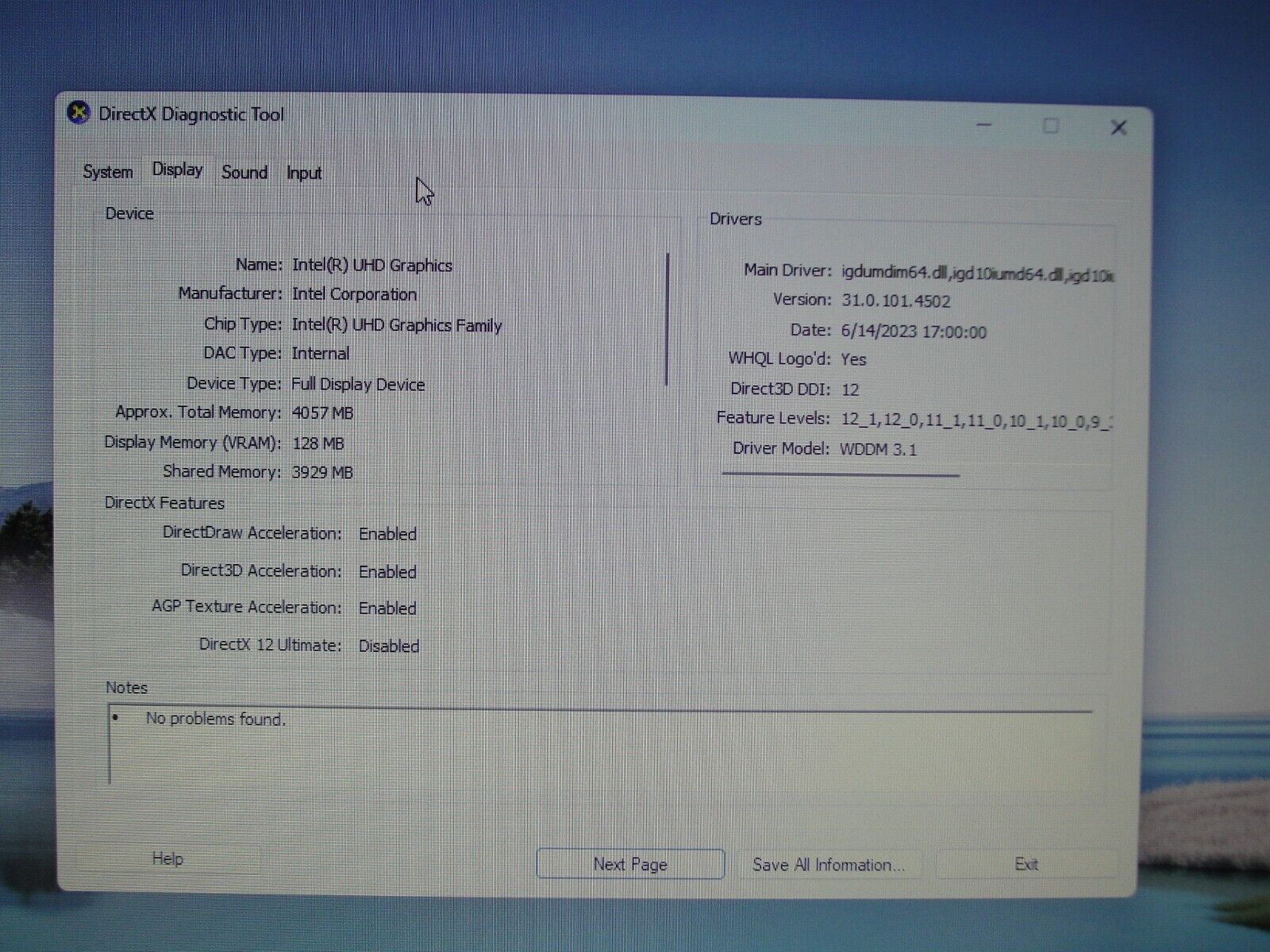Click the 'DirectX Features' group heading
Viewport: 1270px width, 952px height.
coord(164,503)
